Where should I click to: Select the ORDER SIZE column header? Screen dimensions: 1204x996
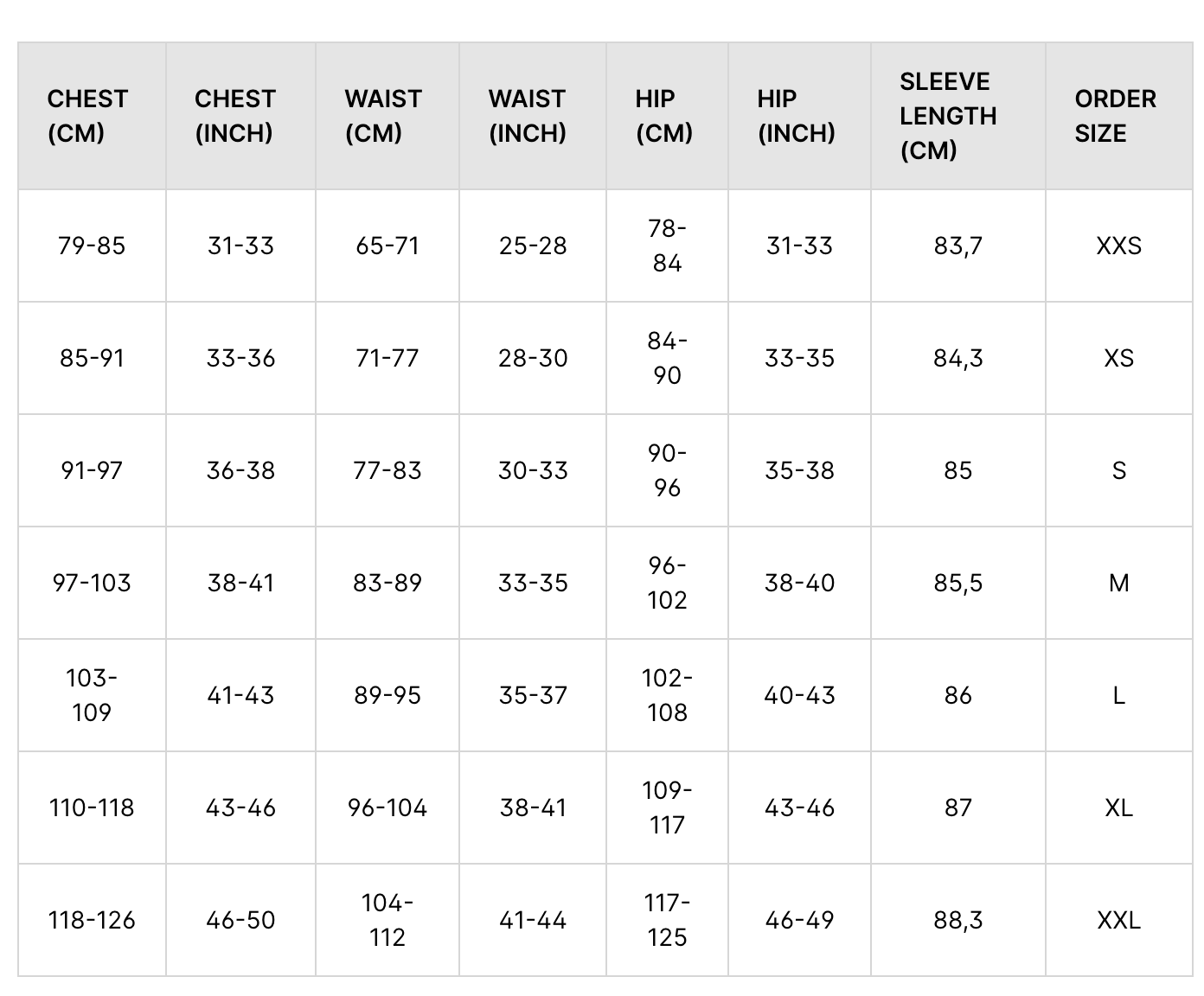(1115, 116)
